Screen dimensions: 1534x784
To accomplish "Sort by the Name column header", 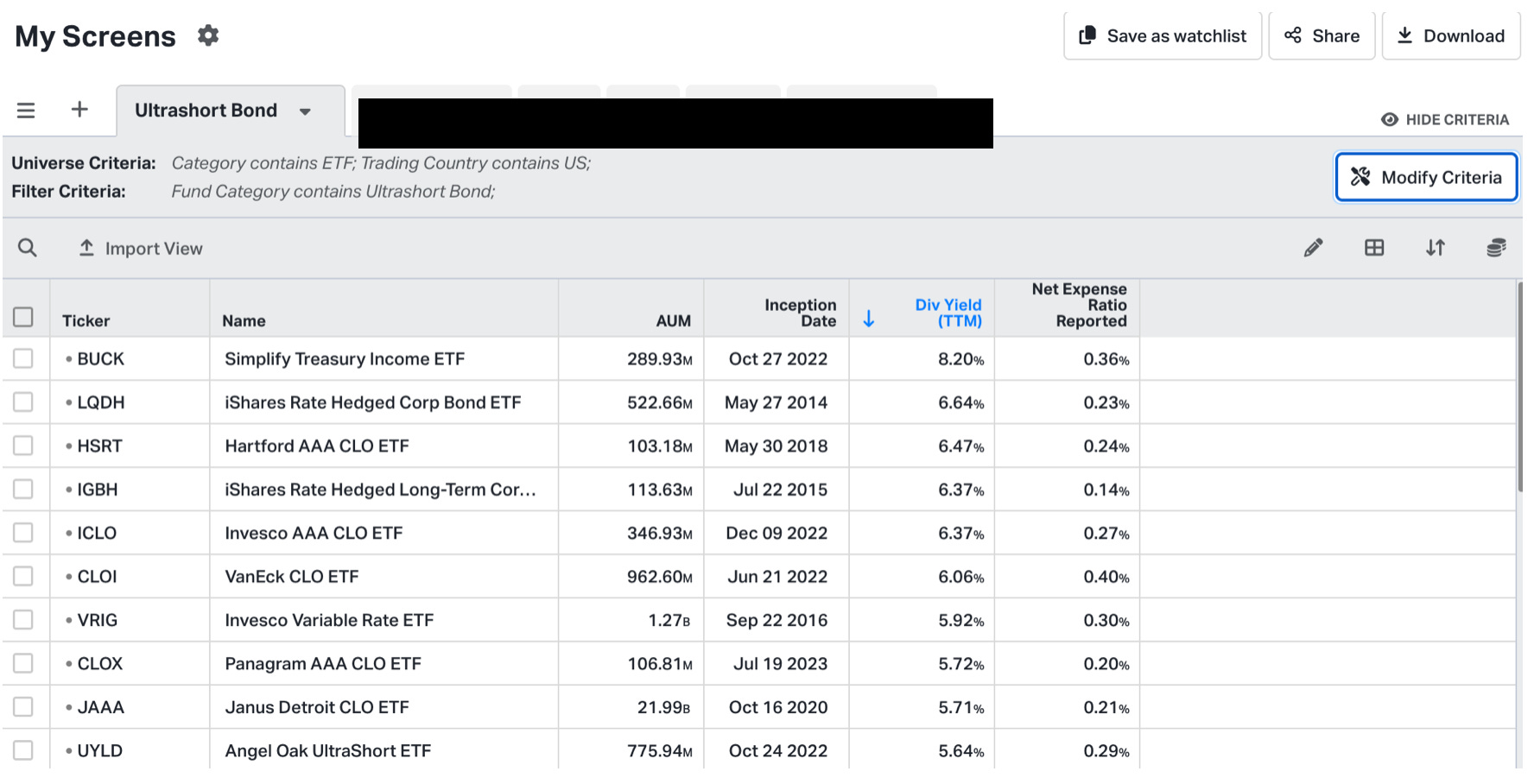I will click(244, 320).
